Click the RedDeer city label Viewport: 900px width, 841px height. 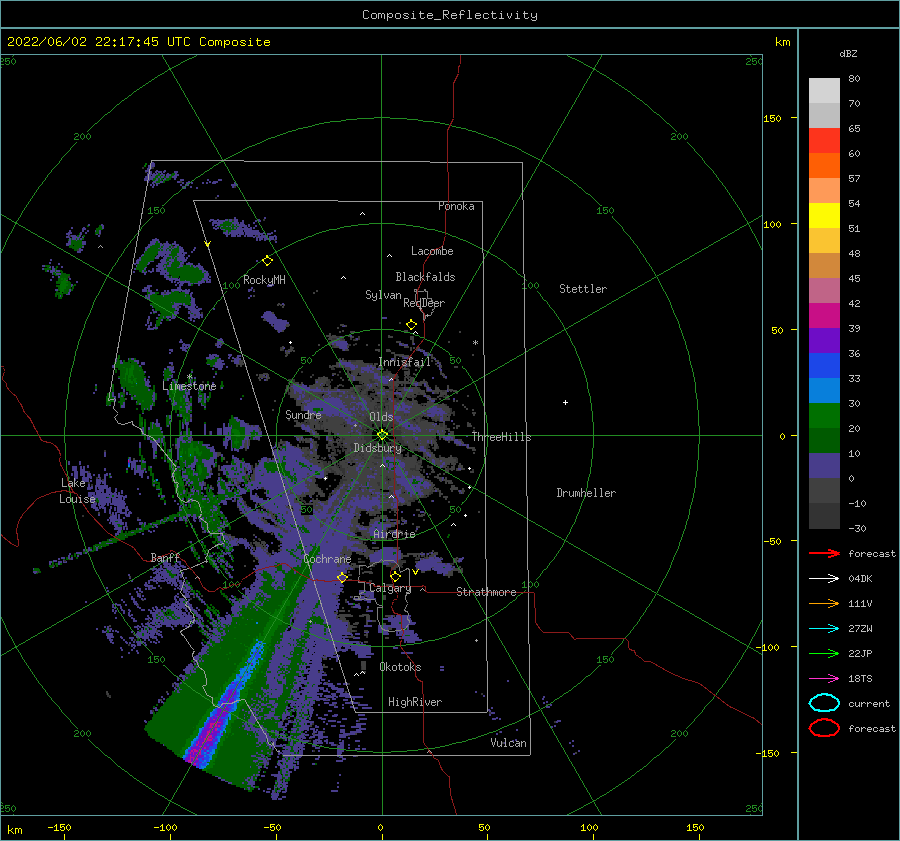424,303
